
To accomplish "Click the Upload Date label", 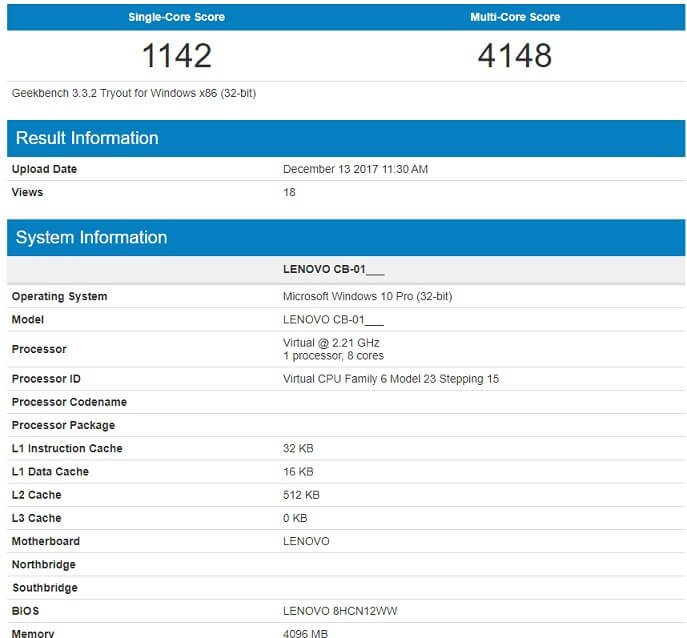I will pos(44,169).
